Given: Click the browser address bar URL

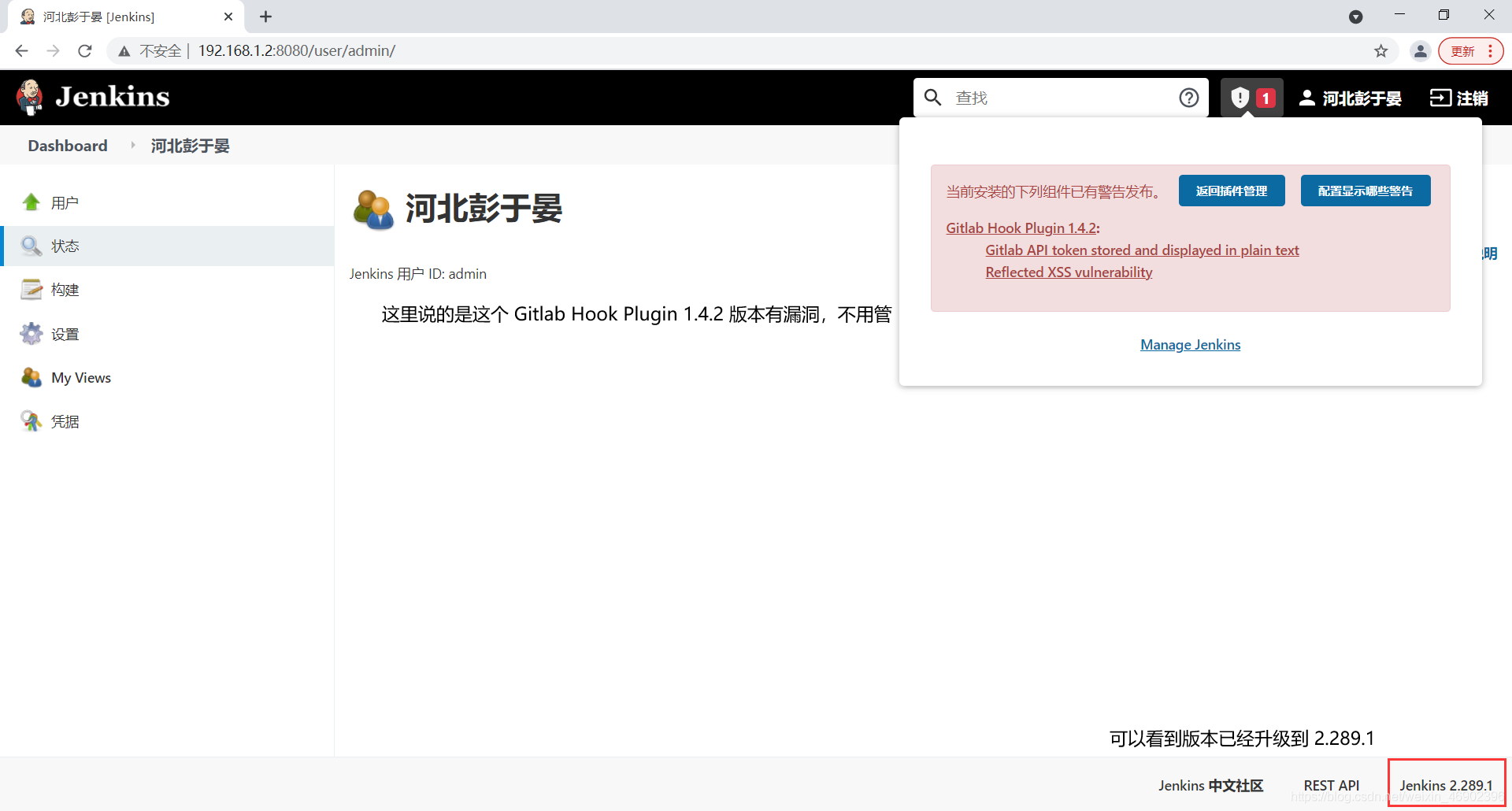Looking at the screenshot, I should [296, 50].
